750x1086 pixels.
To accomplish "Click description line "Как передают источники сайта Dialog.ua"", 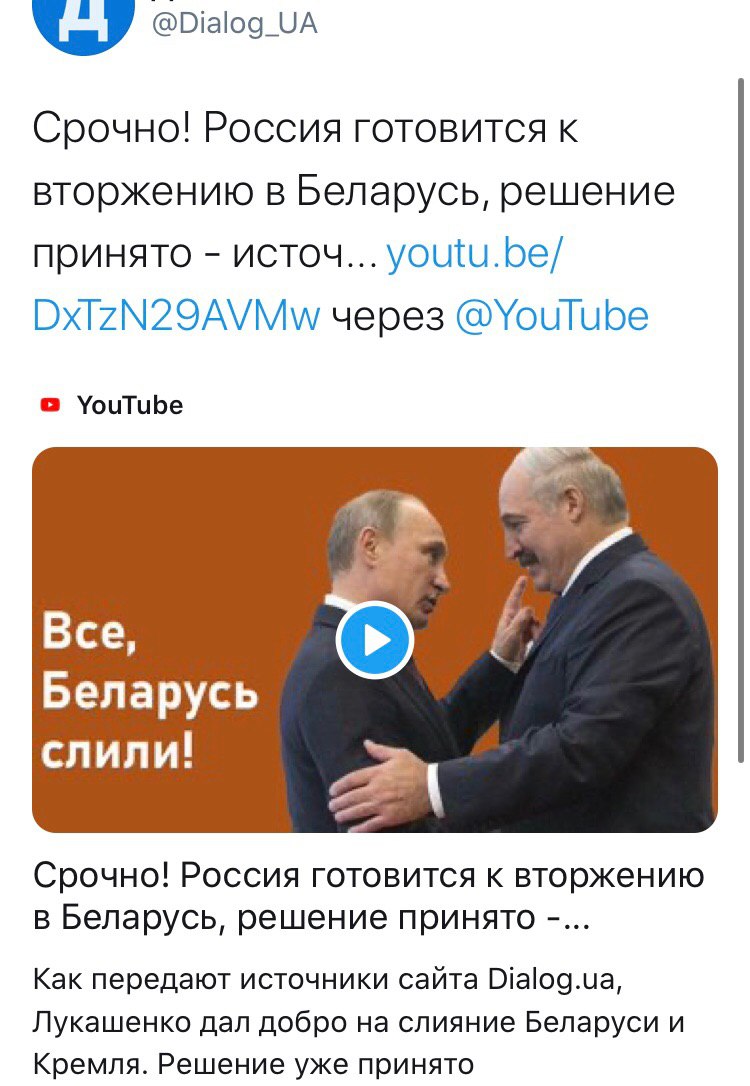I will click(x=328, y=979).
